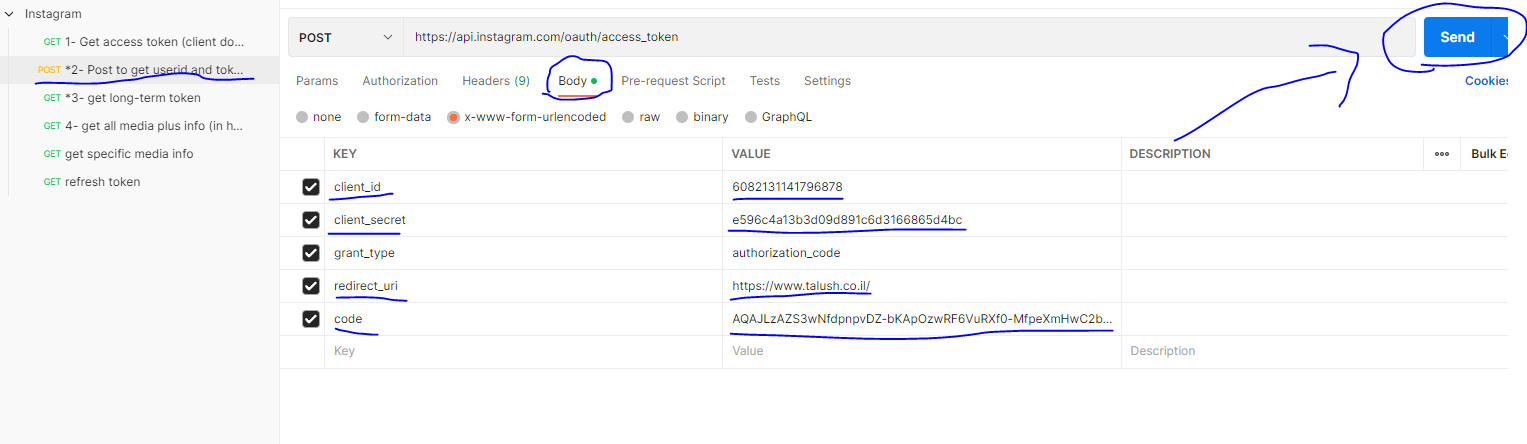The width and height of the screenshot is (1527, 444).
Task: Click the code key cell
Action: coord(523,319)
